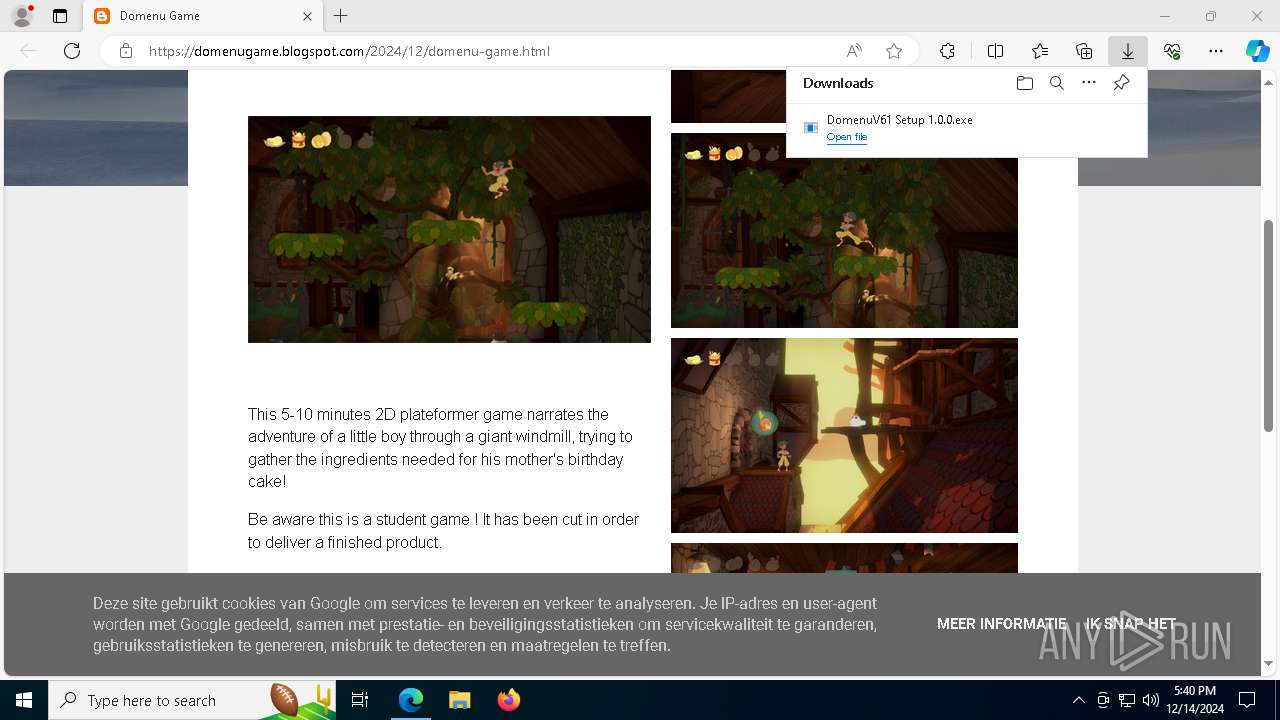Open the sunset windmill screenshot
The width and height of the screenshot is (1280, 720).
pyautogui.click(x=844, y=435)
